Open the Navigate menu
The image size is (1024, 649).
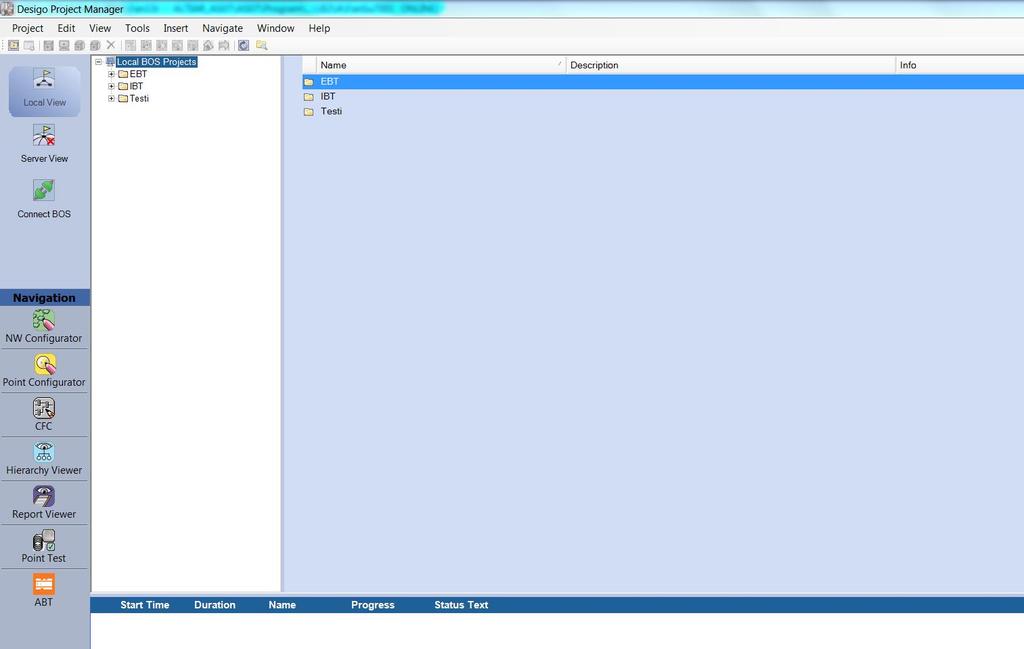(222, 28)
